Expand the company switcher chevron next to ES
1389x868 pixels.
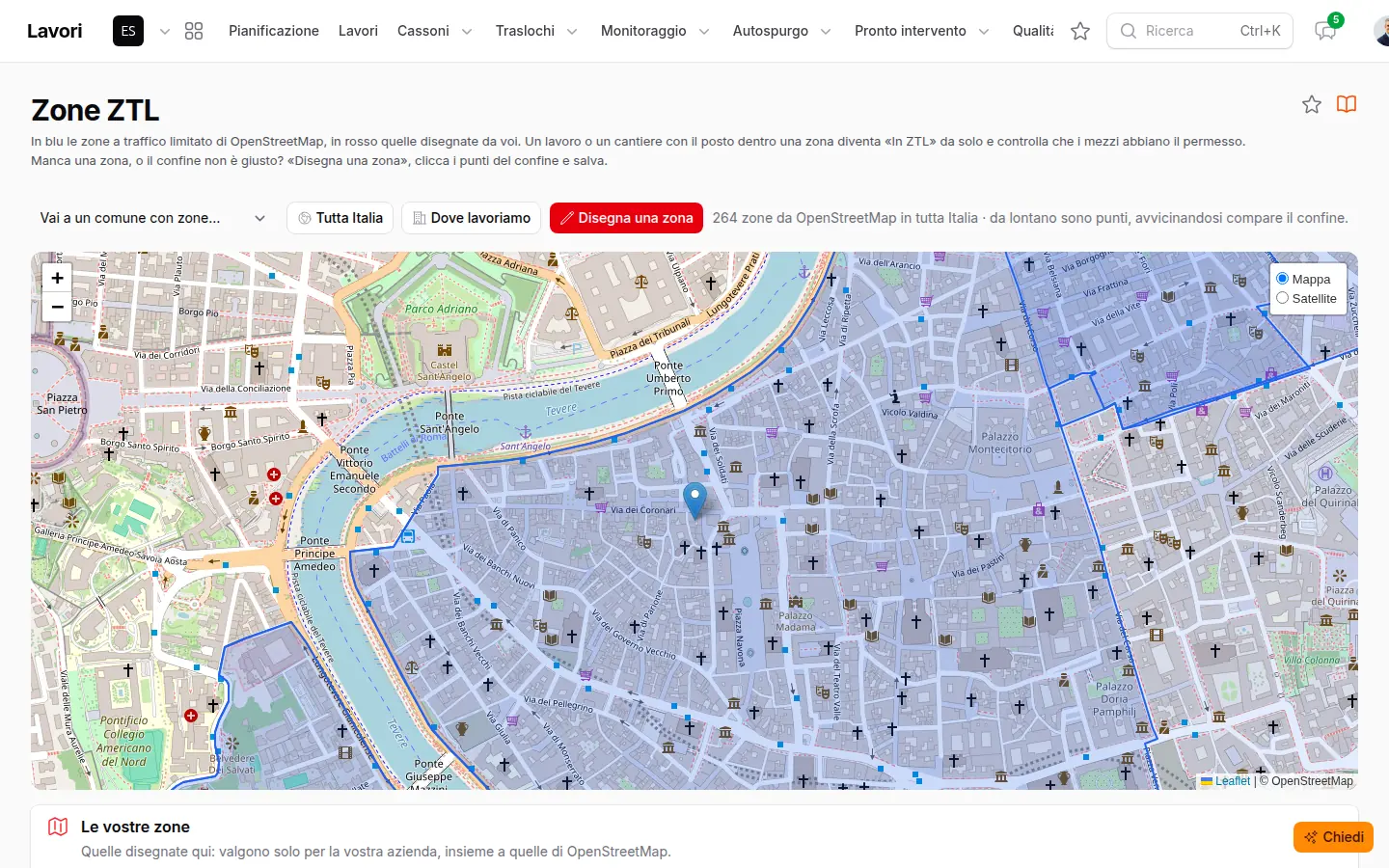point(165,31)
